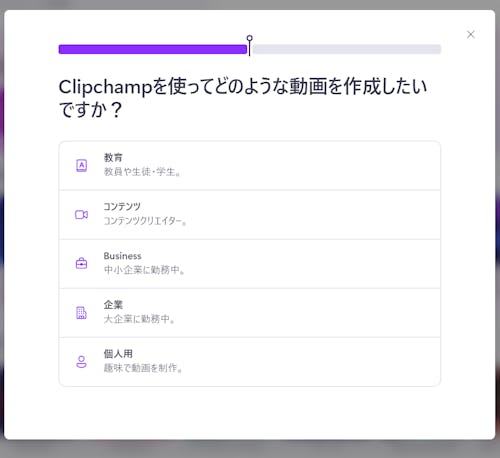This screenshot has width=500, height=458.
Task: Click the text 教員や生徒・学生。
Action: [142, 172]
